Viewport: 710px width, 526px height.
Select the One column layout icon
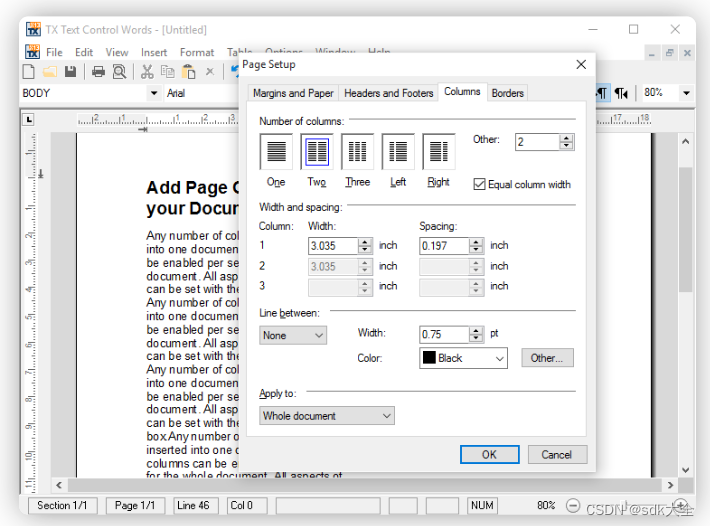tap(276, 152)
